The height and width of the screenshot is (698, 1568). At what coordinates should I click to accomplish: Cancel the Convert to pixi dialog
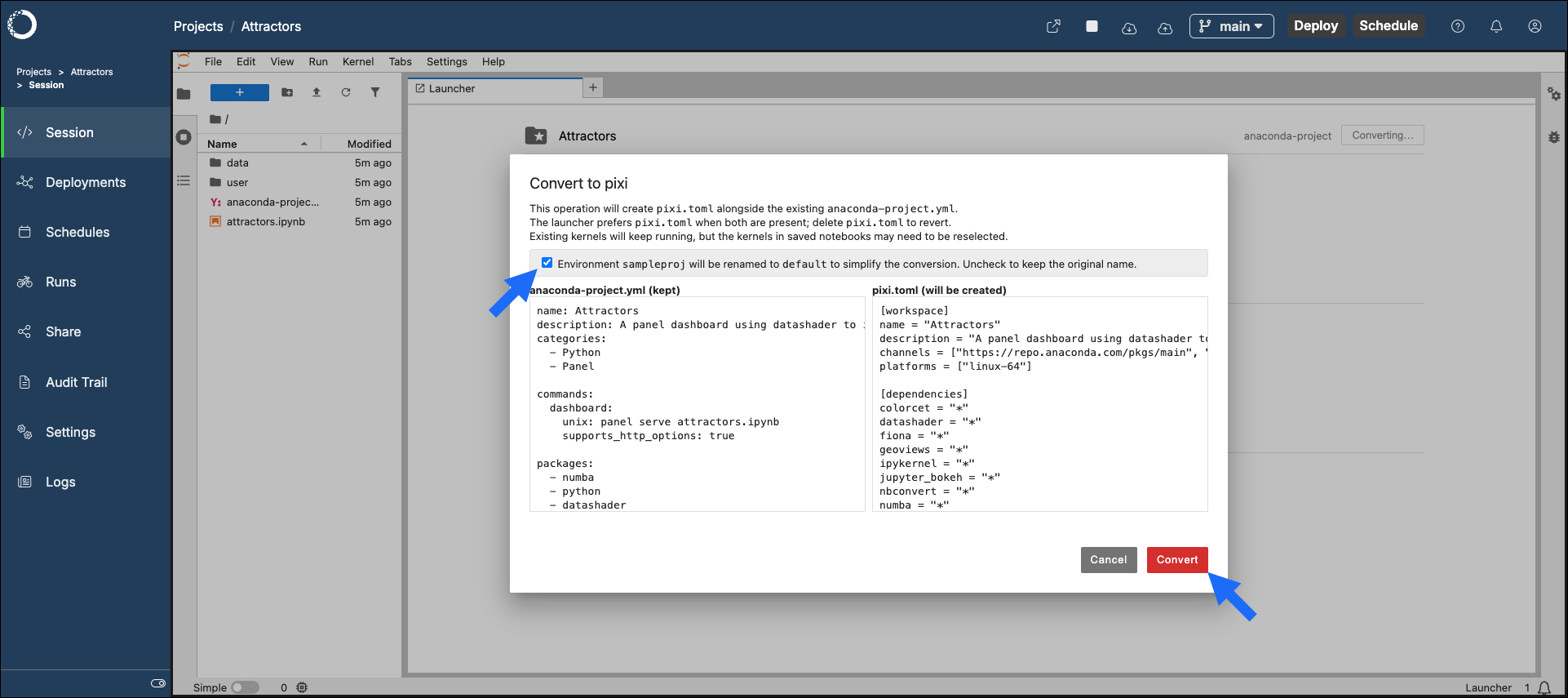(1109, 559)
